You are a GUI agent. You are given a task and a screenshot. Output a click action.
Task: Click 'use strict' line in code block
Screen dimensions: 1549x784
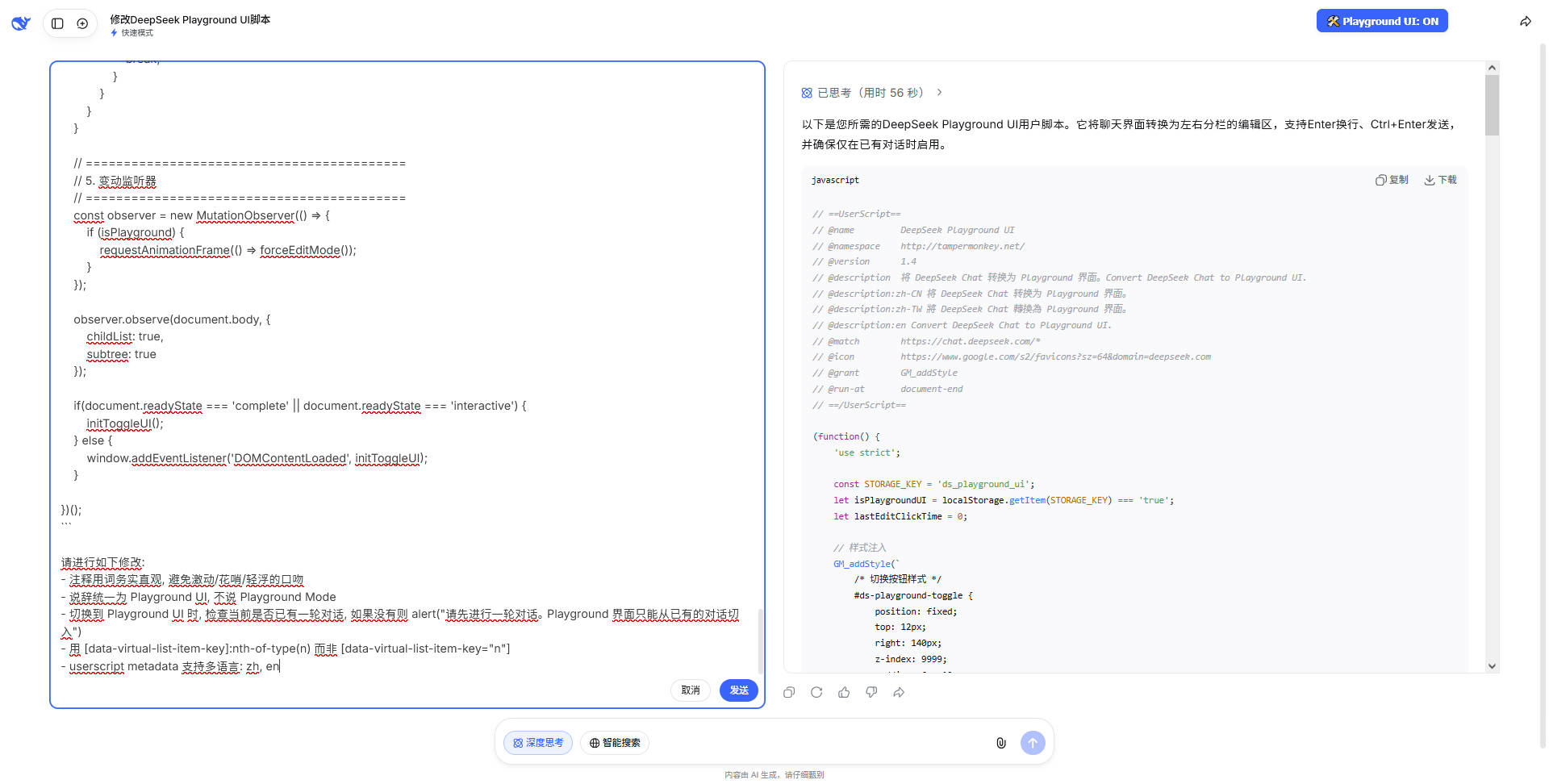(866, 452)
